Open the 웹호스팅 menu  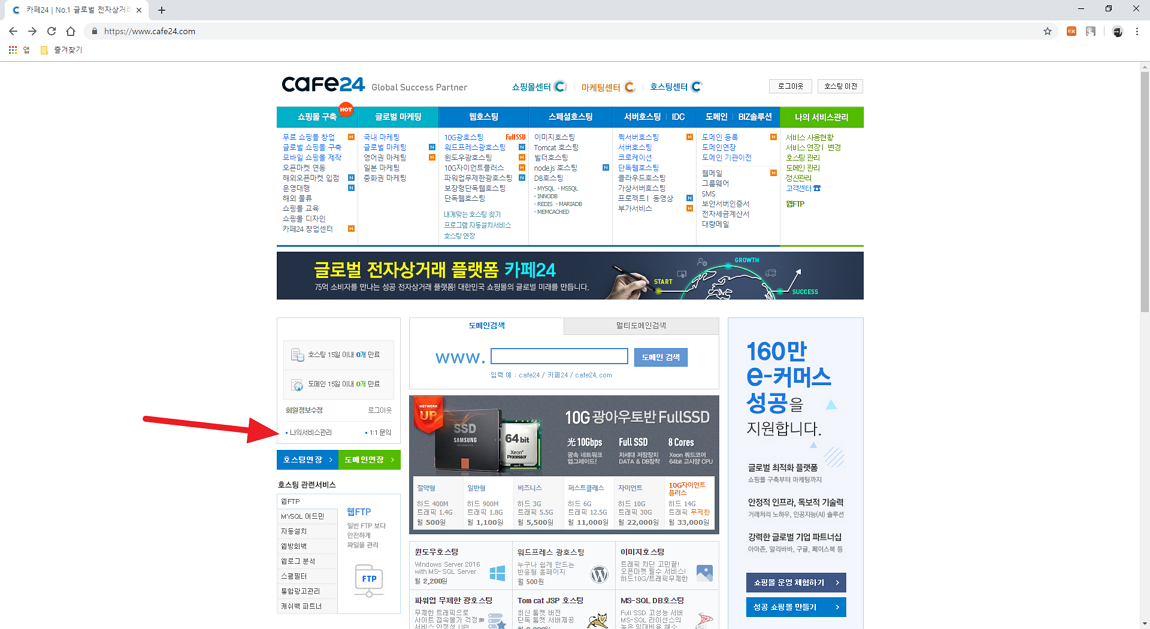[x=483, y=117]
